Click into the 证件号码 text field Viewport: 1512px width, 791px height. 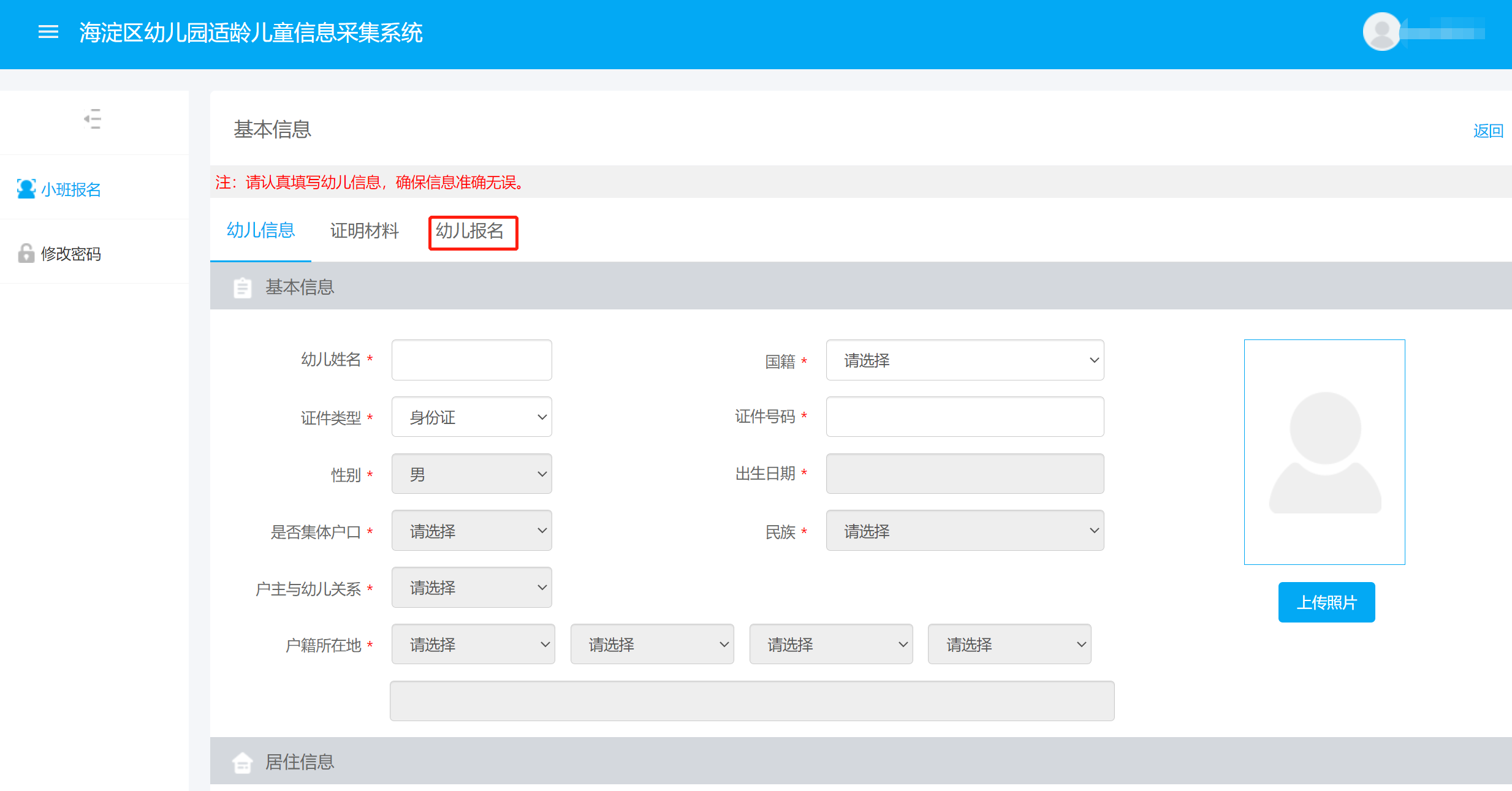point(965,417)
